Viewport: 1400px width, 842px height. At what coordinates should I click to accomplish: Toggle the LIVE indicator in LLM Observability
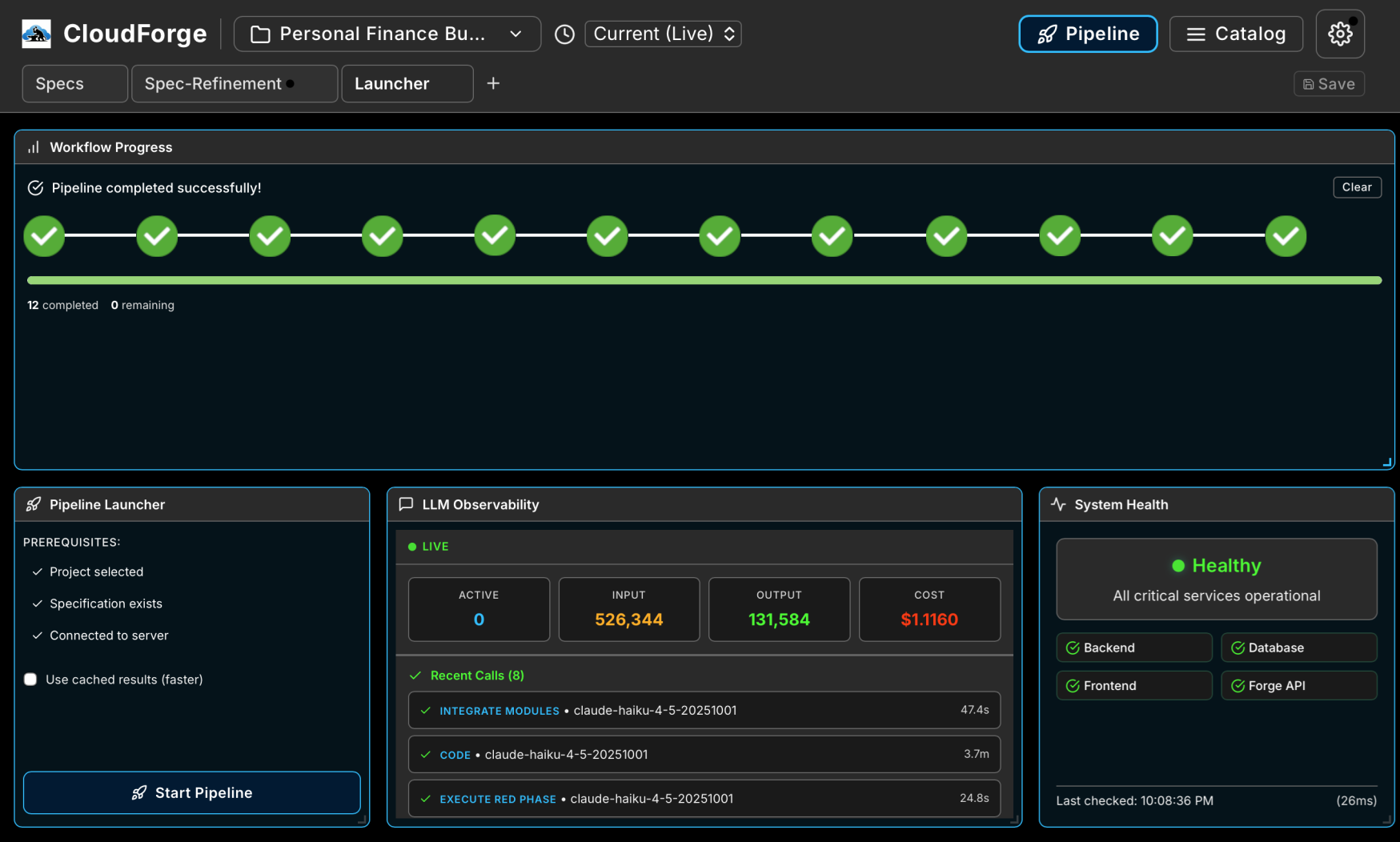pyautogui.click(x=430, y=547)
